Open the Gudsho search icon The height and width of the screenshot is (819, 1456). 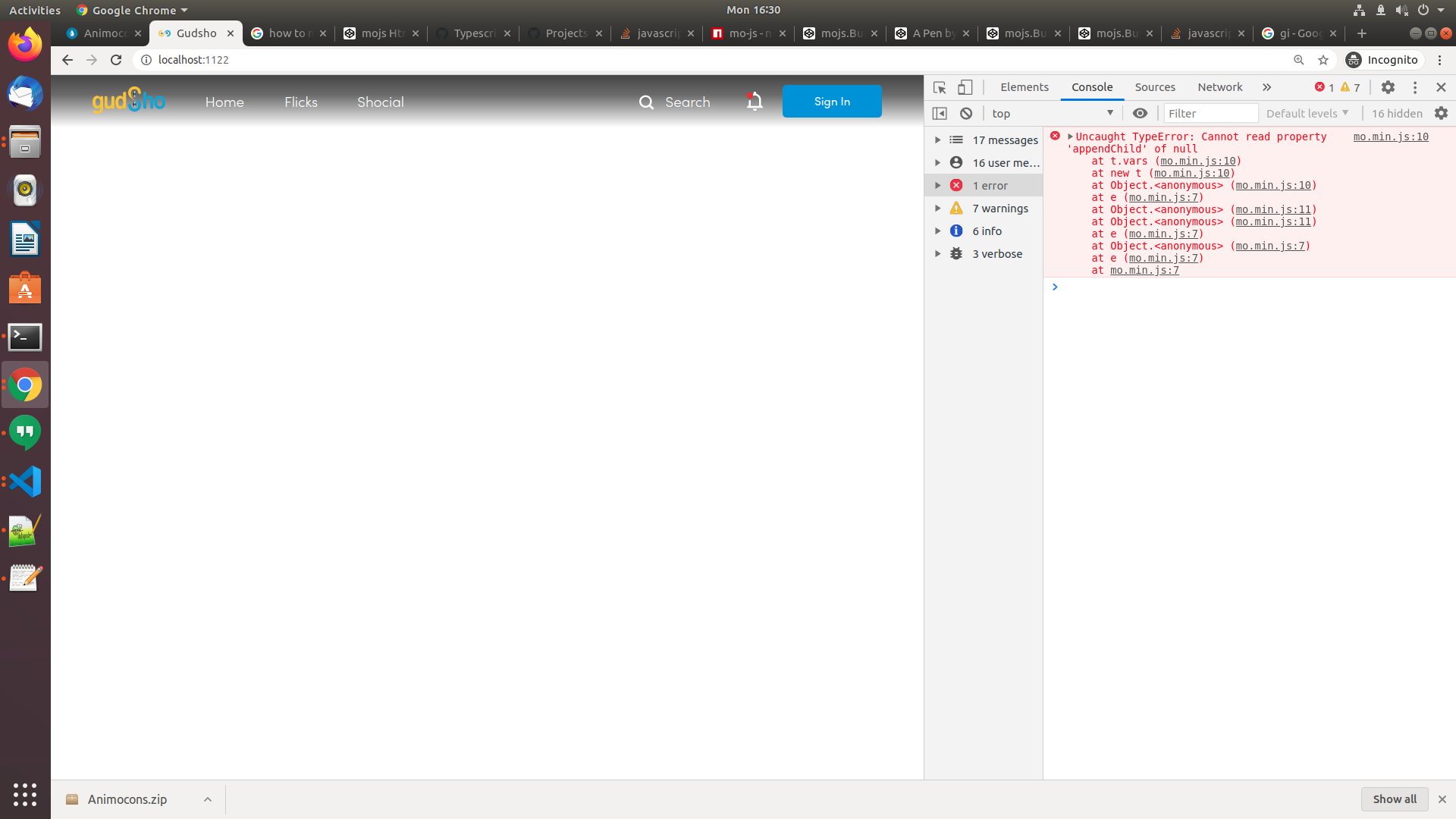point(646,102)
